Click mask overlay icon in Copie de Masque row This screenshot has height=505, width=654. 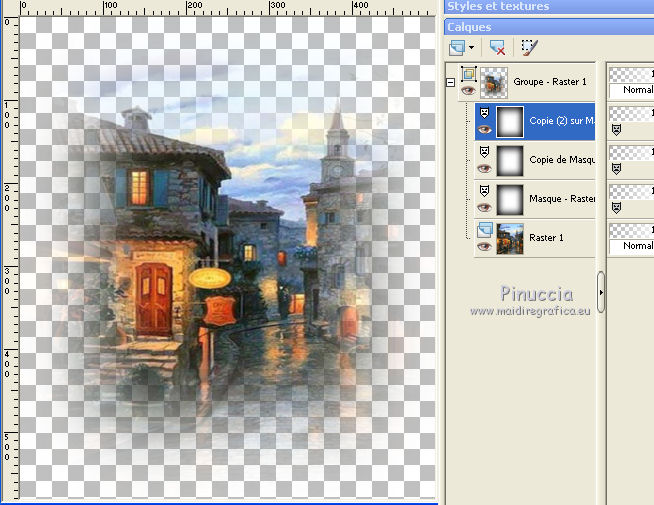[616, 168]
